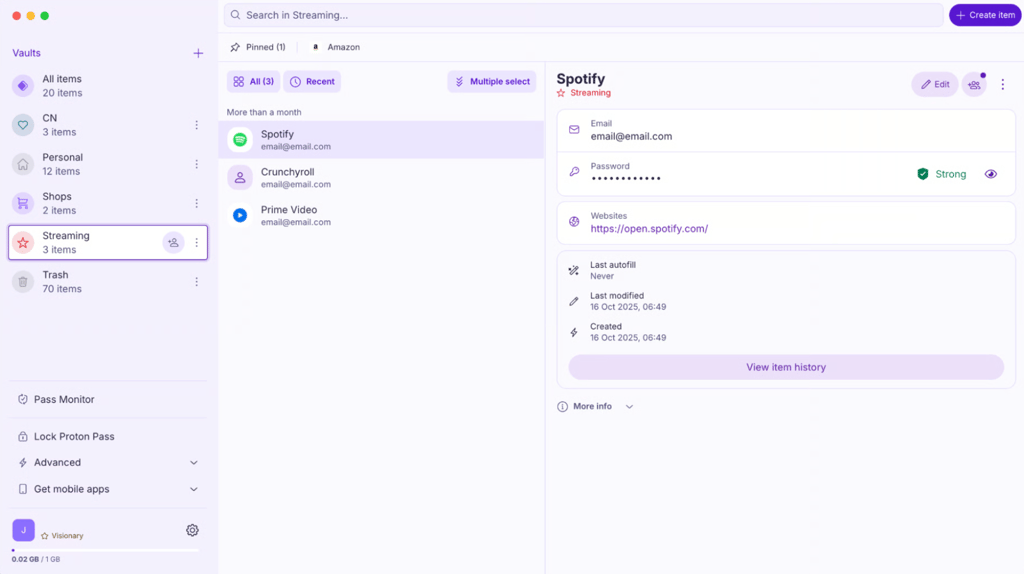Expand the Advanced section
The image size is (1024, 574).
pos(108,462)
